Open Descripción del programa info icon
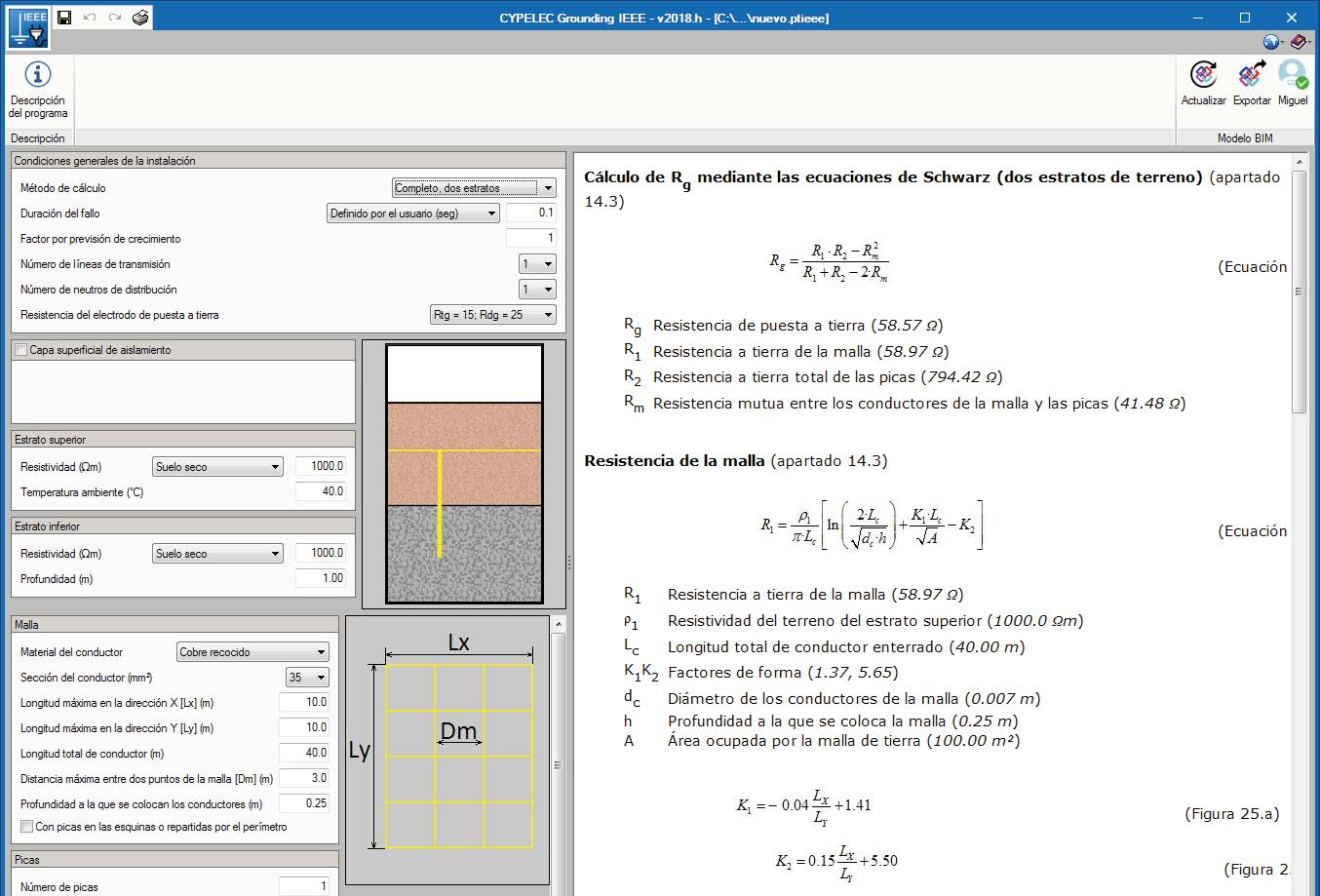Viewport: 1320px width, 896px height. coord(38,74)
